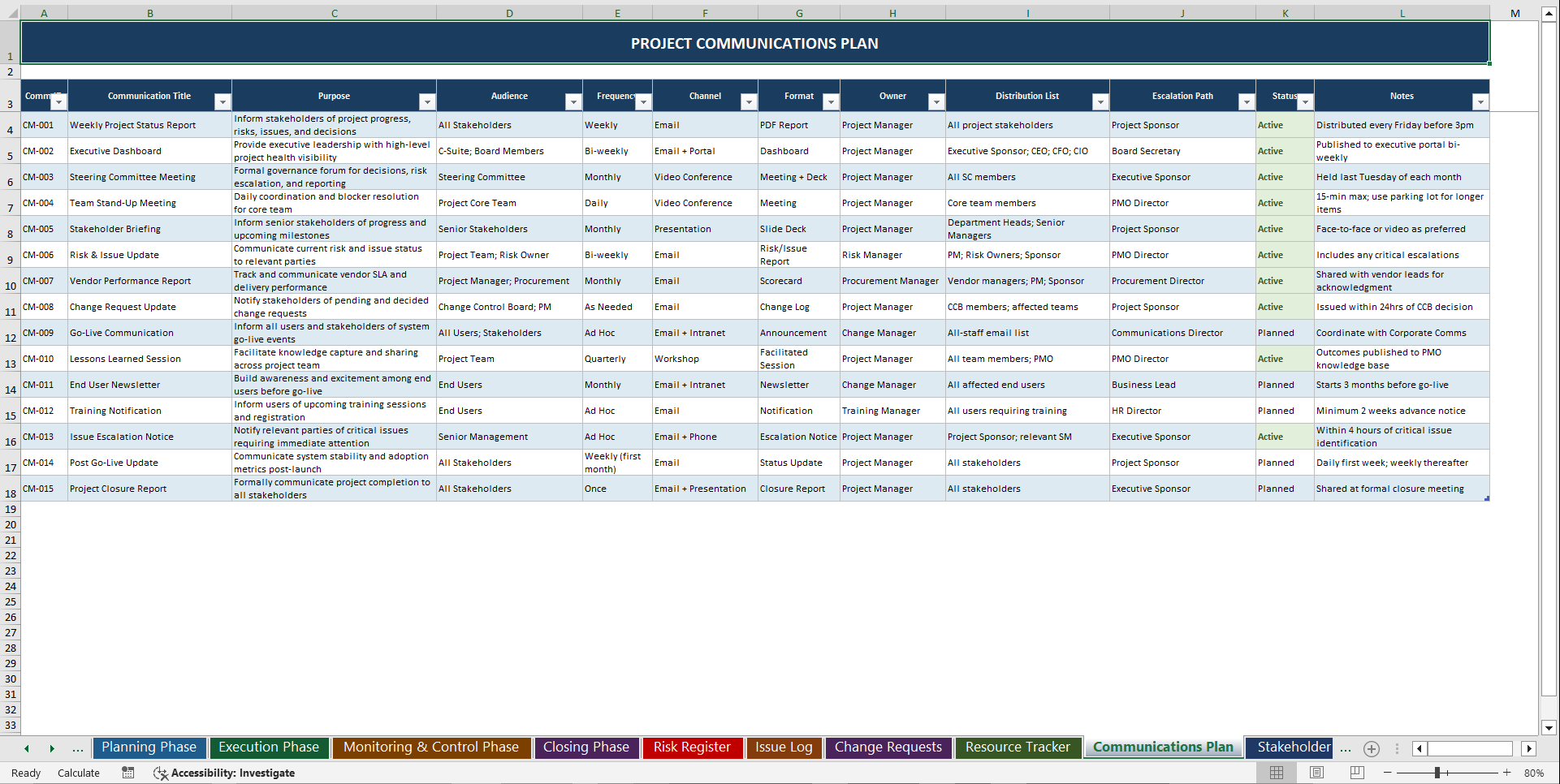
Task: Select the Closure Report format cell
Action: [x=799, y=489]
